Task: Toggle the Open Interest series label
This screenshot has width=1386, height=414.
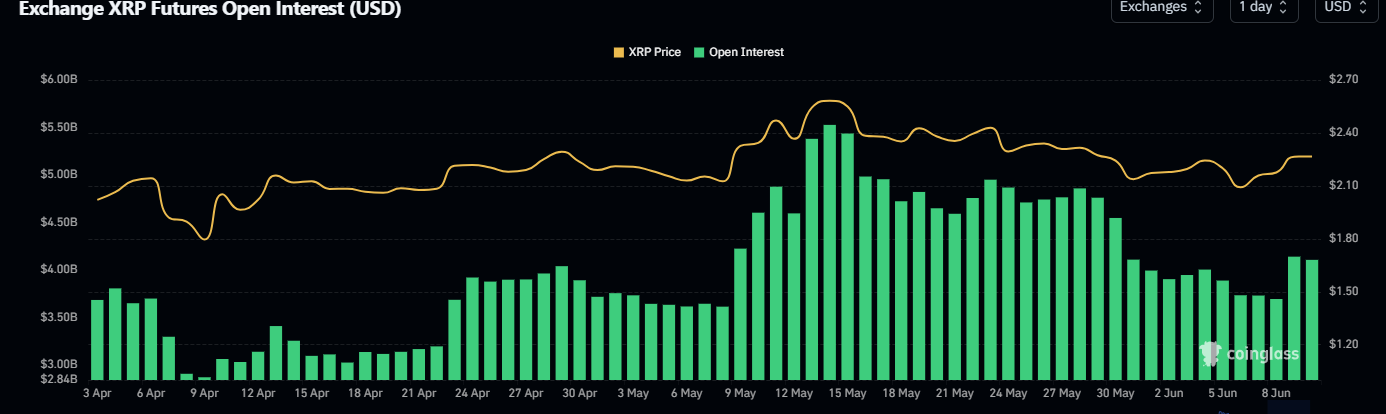Action: pos(746,52)
